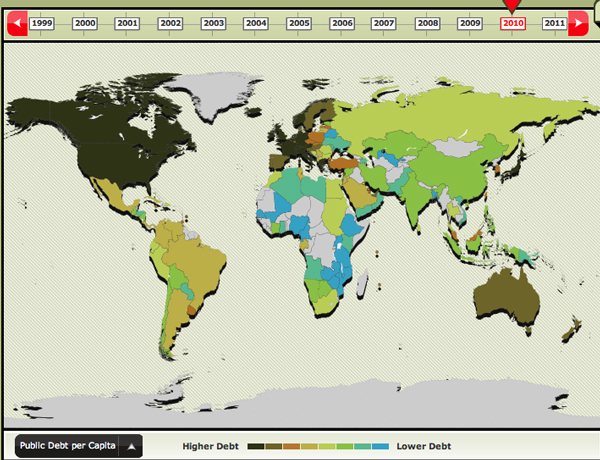Screen dimensions: 600x460
Task: Click the highlighted 2010 year marker
Action: 513,23
